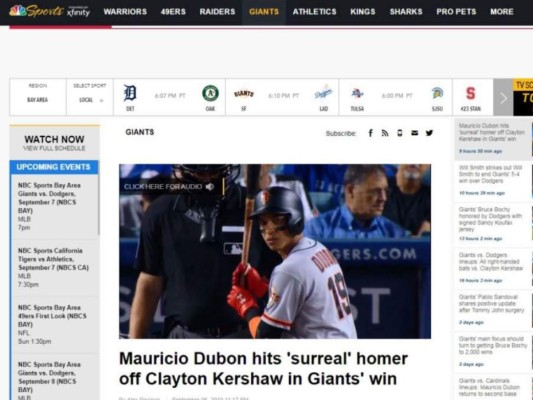
Task: Advance the scoreboard with the right arrow
Action: [x=503, y=98]
